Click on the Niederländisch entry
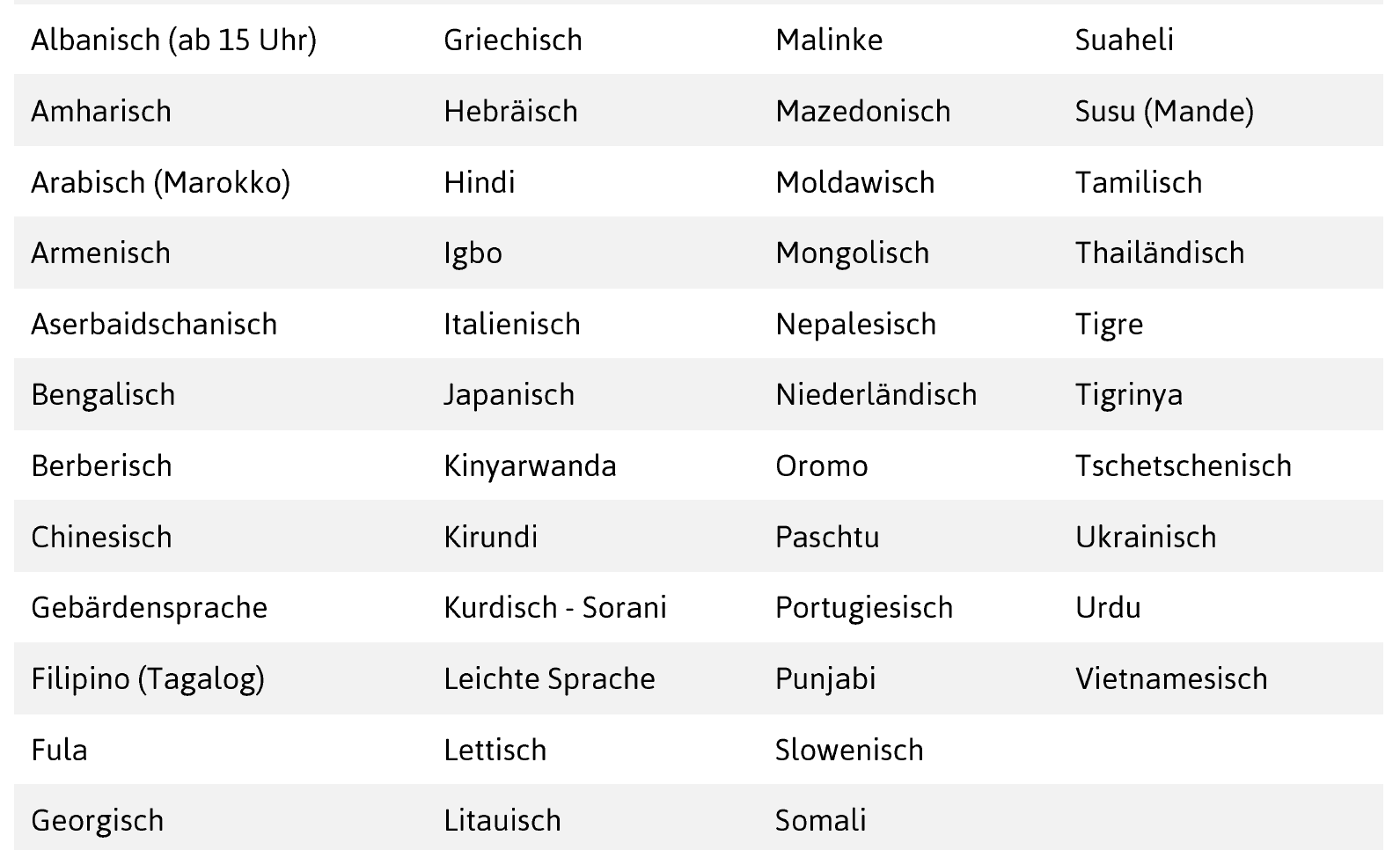Viewport: 1400px width, 850px height. (876, 395)
